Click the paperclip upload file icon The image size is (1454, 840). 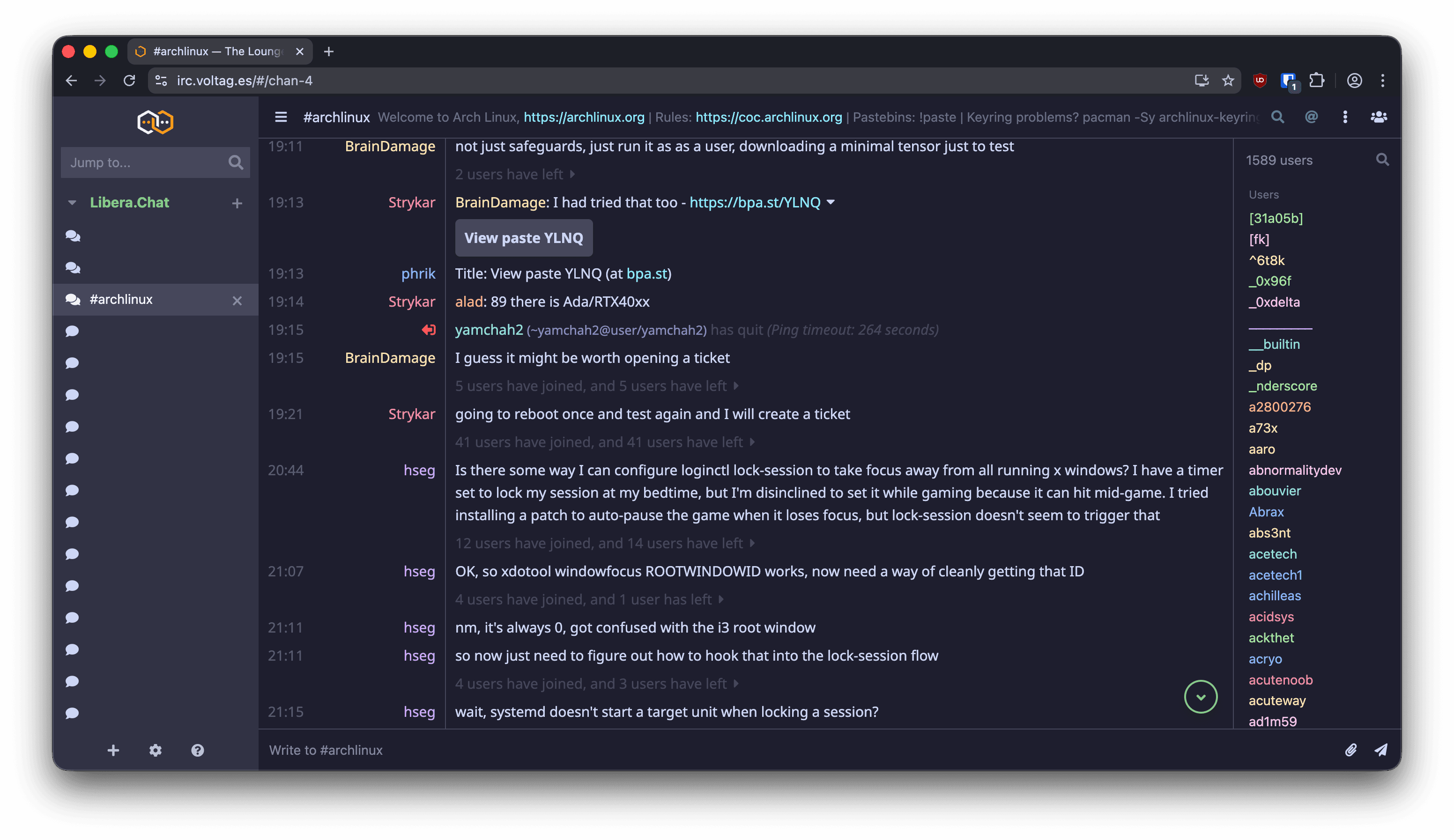coord(1350,750)
